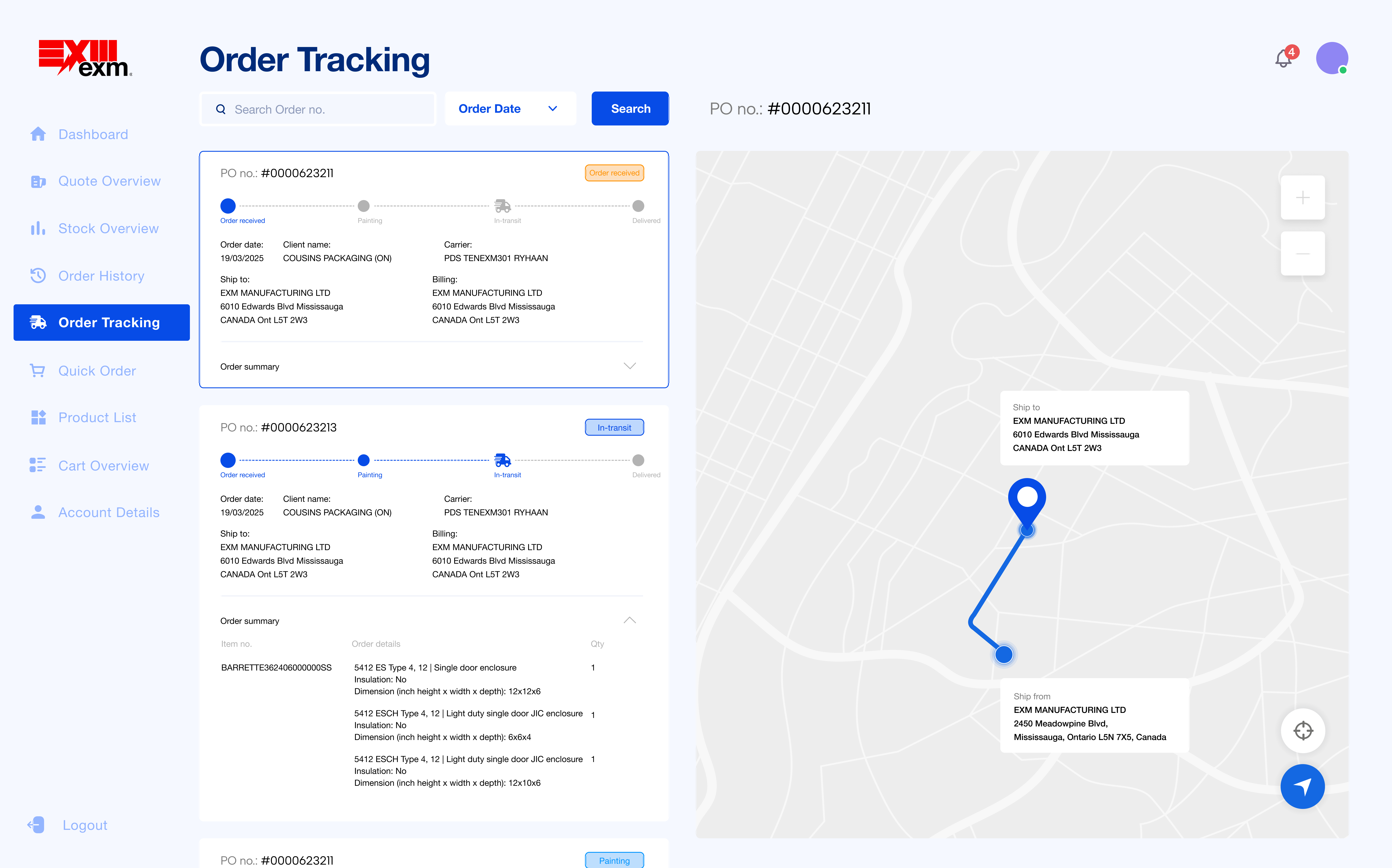Image resolution: width=1392 pixels, height=868 pixels.
Task: Focus the Search Order no. field
Action: (318, 109)
